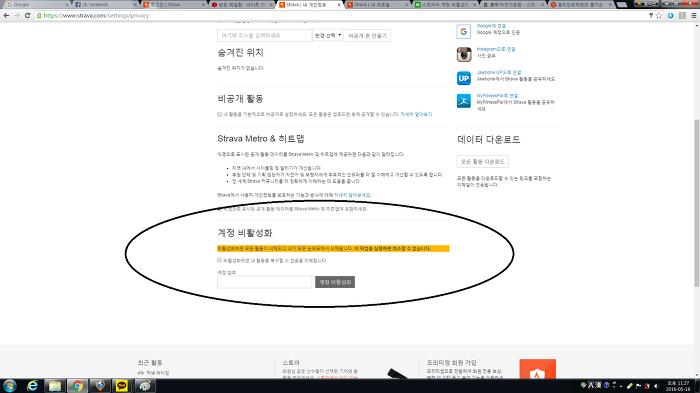Click the key icon in the address bar
The width and height of the screenshot is (700, 393).
pos(651,16)
